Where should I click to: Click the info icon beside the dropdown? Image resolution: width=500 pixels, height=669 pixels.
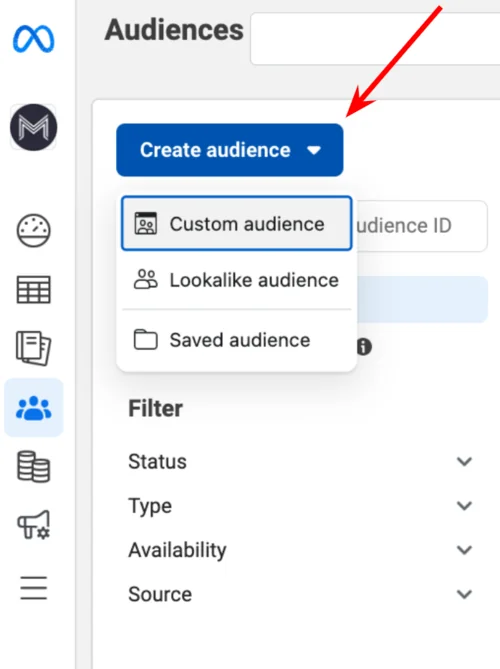[x=364, y=347]
